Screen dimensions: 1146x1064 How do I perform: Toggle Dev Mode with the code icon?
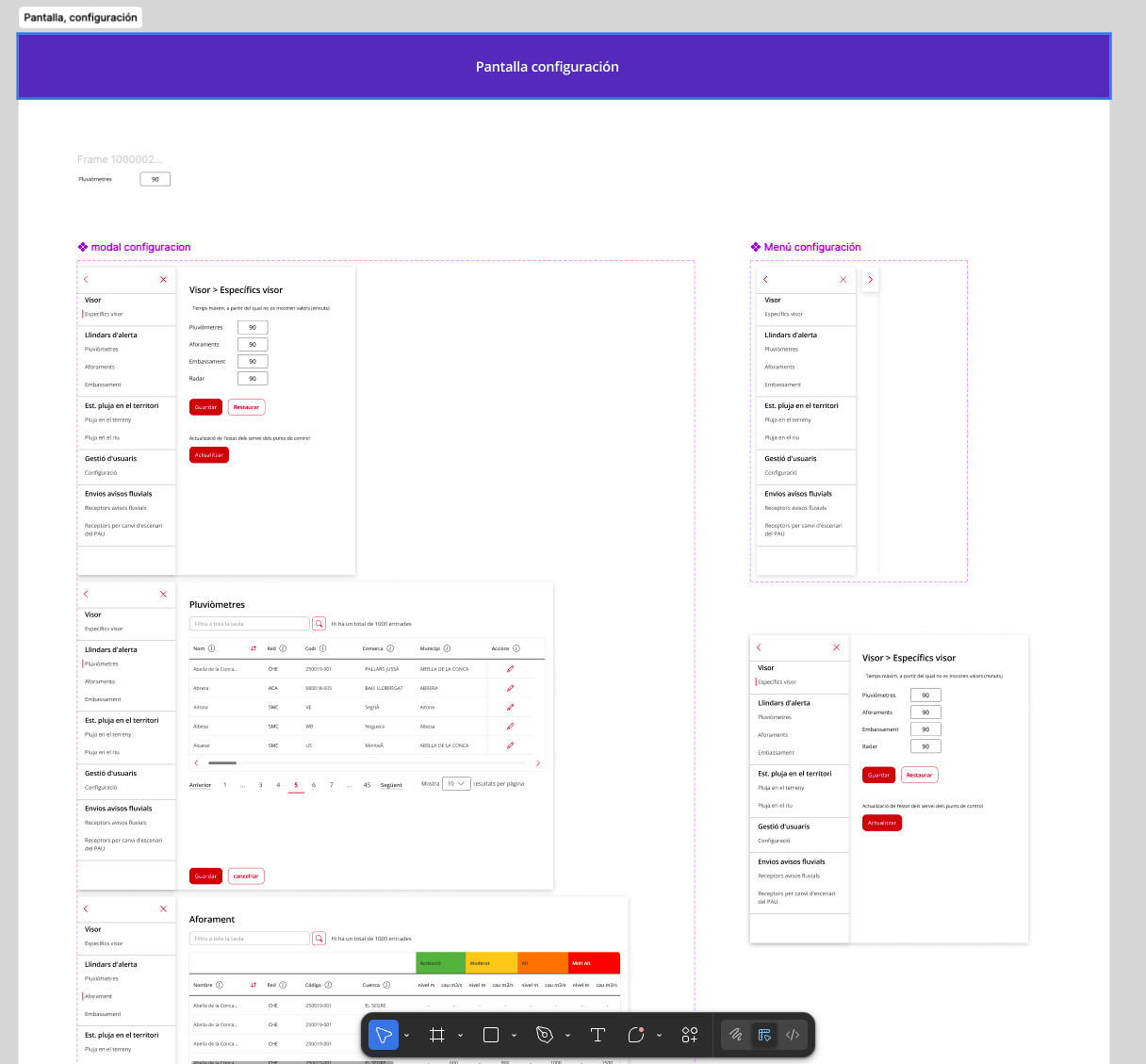pyautogui.click(x=793, y=1035)
